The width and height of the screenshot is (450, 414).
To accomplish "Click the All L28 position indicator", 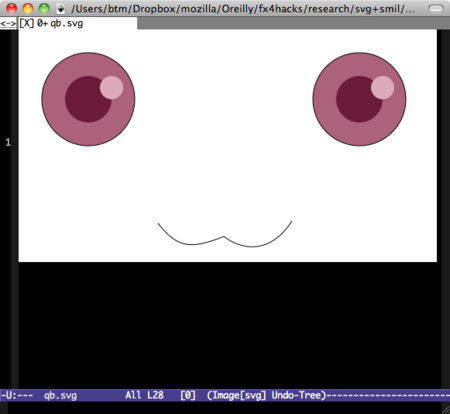I will coord(144,395).
